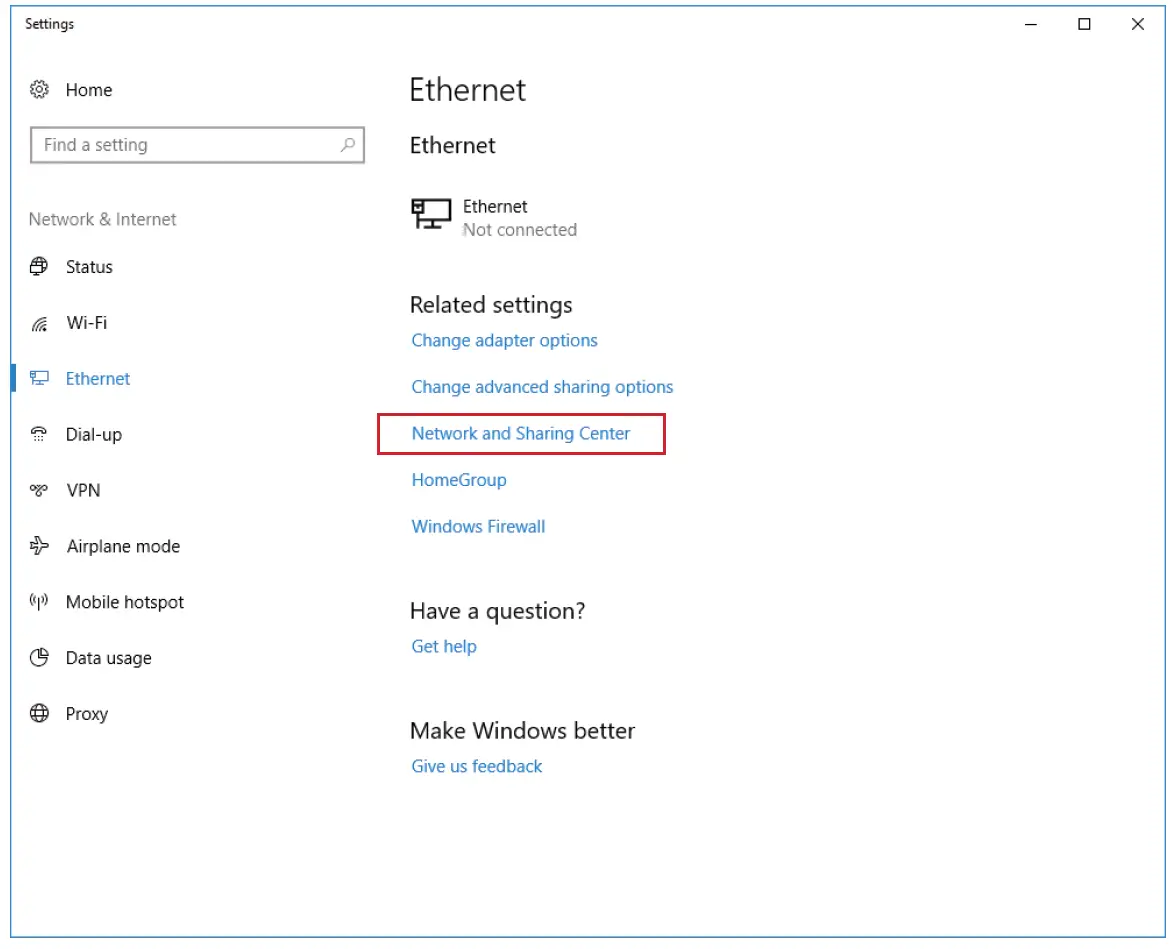Open Network and Sharing Center
This screenshot has width=1174, height=949.
tap(521, 434)
